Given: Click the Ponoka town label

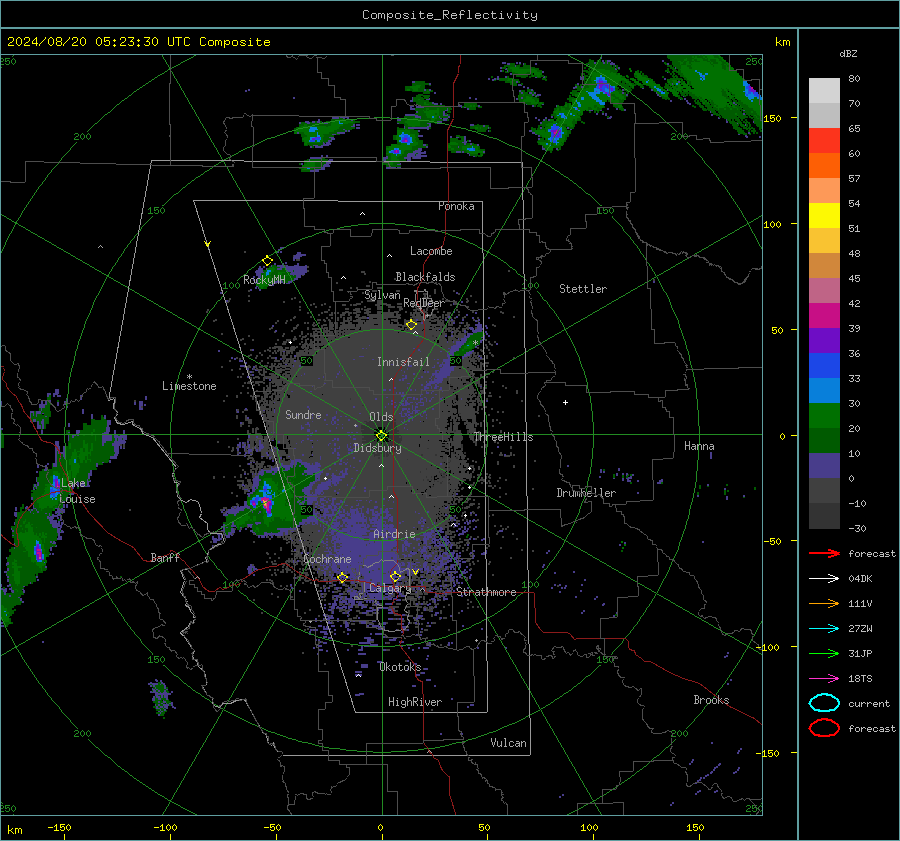Looking at the screenshot, I should coord(456,206).
